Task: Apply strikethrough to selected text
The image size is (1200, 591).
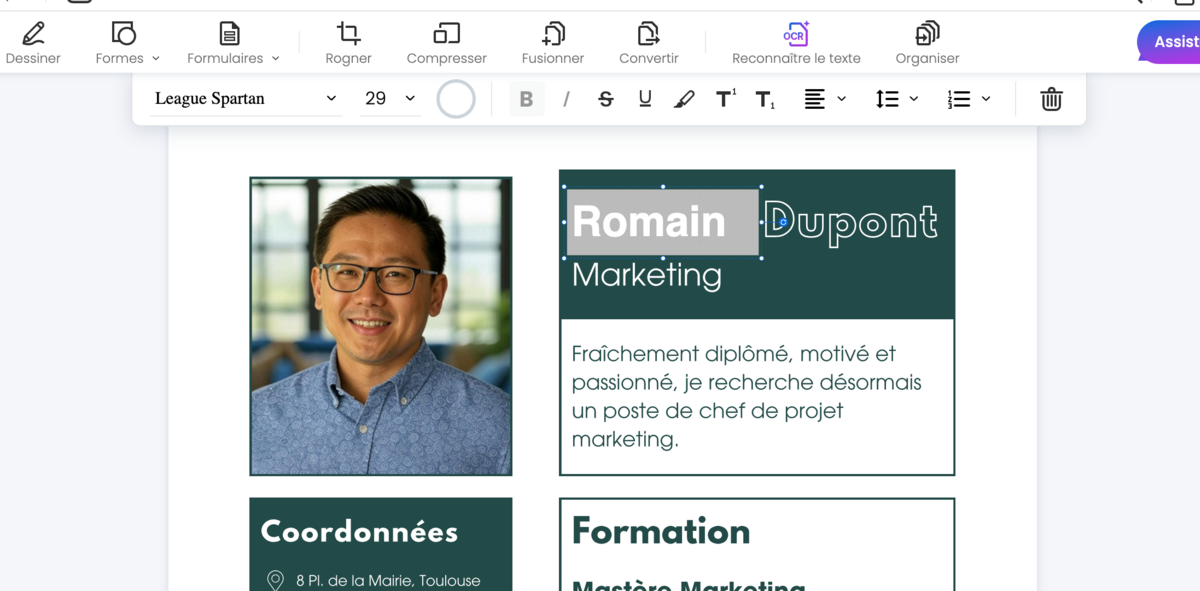Action: point(606,99)
